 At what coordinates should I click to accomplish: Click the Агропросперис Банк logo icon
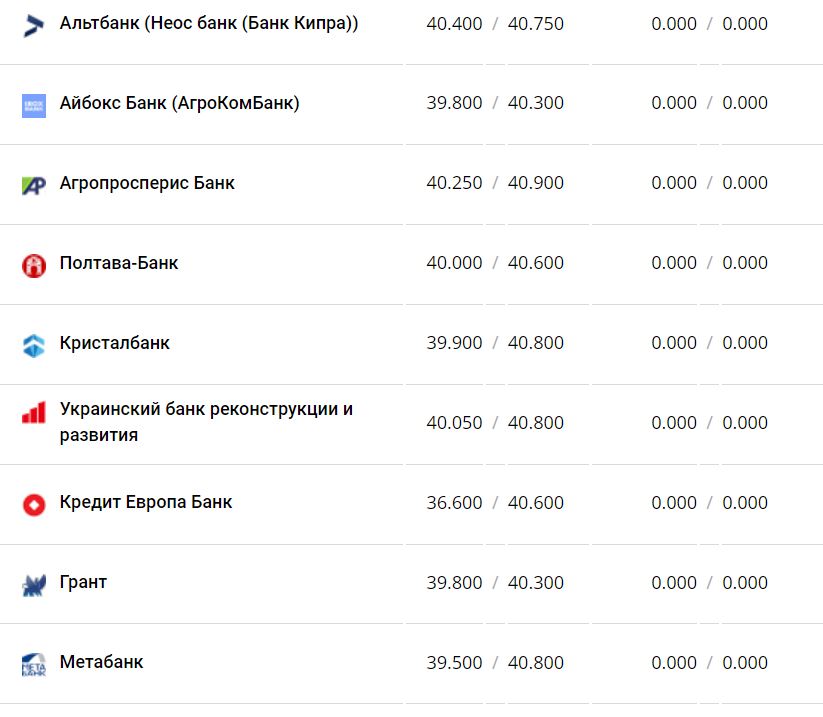click(34, 185)
